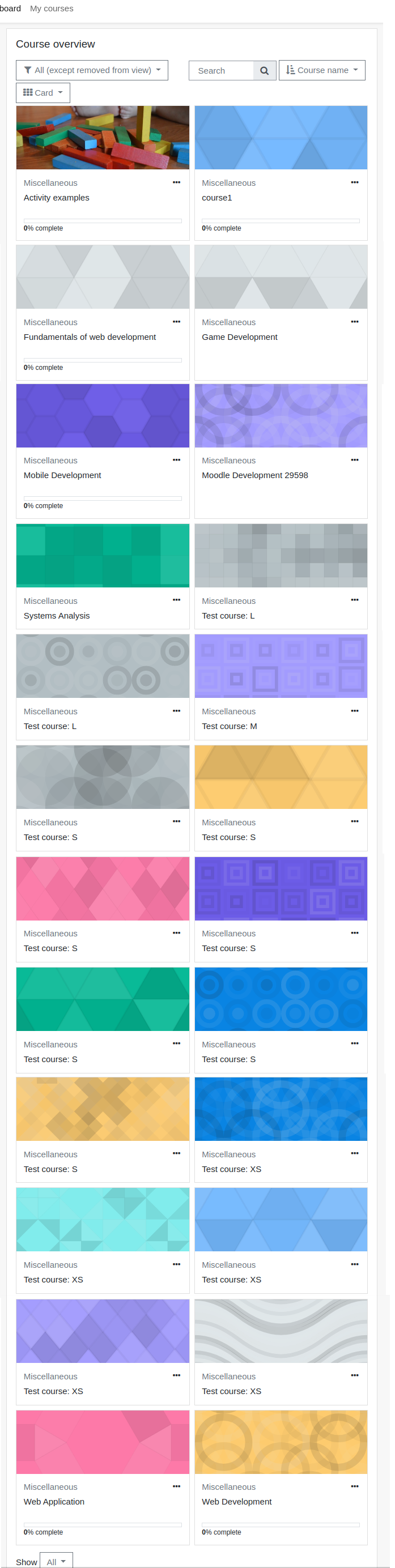Click the yellow rings Web Development image
Screen dimensions: 395x1568
pos(281,1441)
